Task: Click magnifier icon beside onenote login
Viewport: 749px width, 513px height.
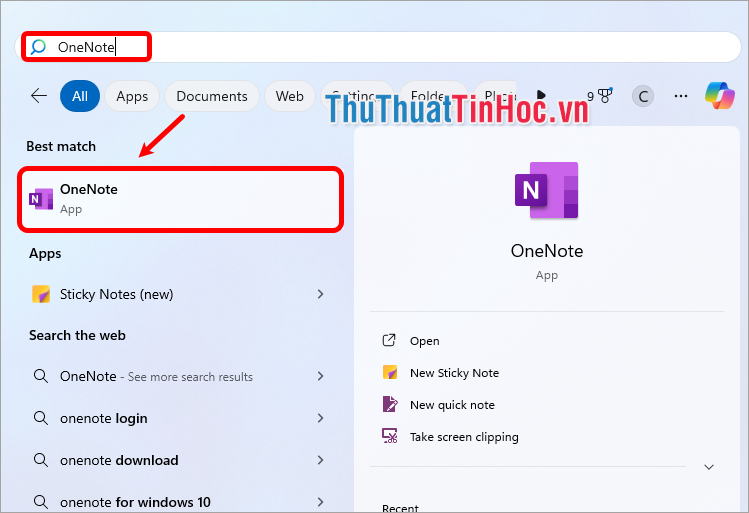Action: pos(41,418)
